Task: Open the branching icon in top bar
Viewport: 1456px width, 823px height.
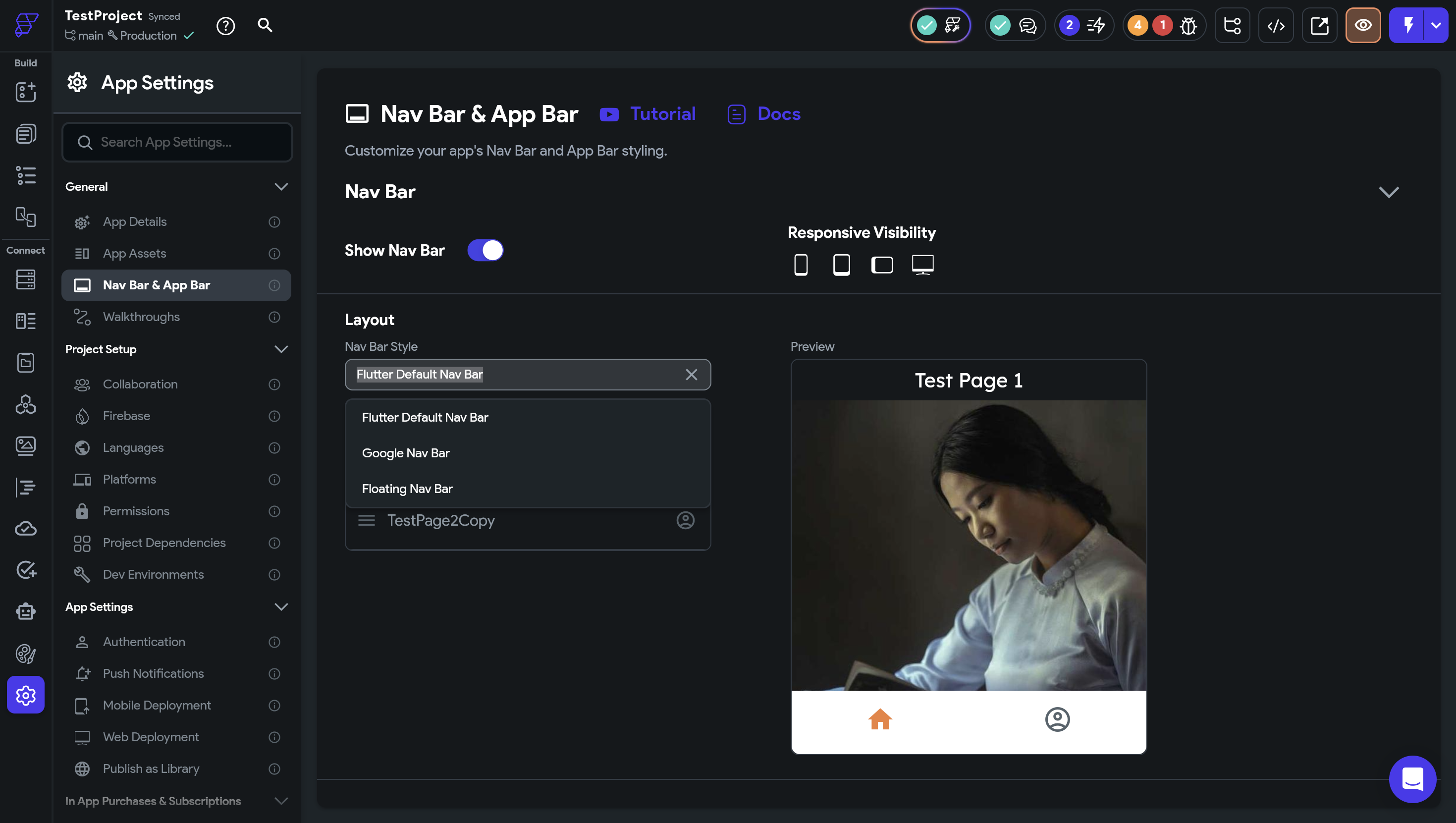Action: pos(1232,26)
